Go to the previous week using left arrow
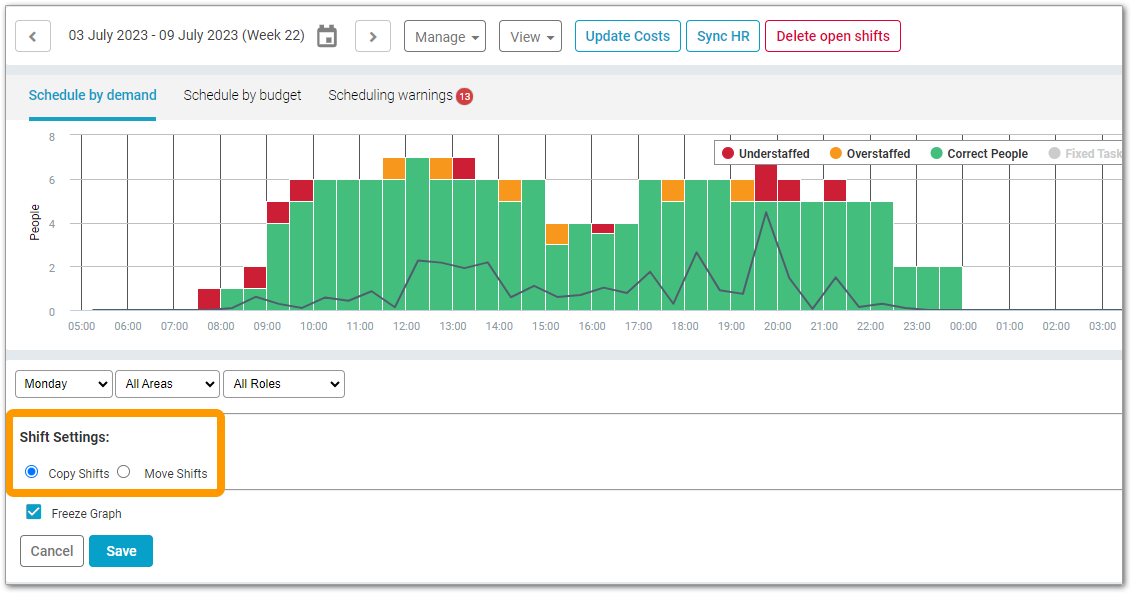This screenshot has height=594, width=1132. 33,37
